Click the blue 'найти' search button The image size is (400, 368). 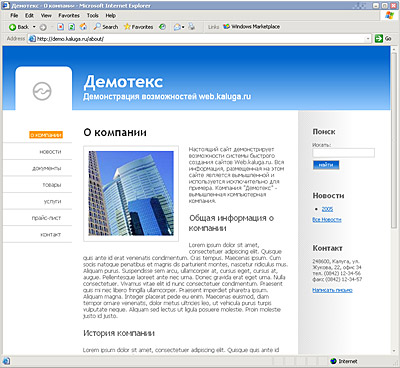coord(326,165)
